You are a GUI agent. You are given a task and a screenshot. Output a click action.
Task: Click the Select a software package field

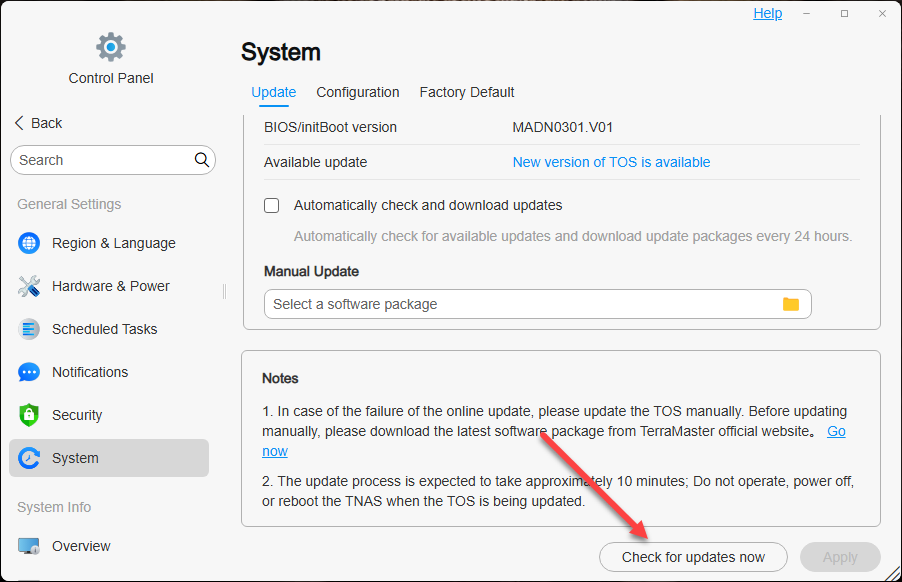[520, 304]
